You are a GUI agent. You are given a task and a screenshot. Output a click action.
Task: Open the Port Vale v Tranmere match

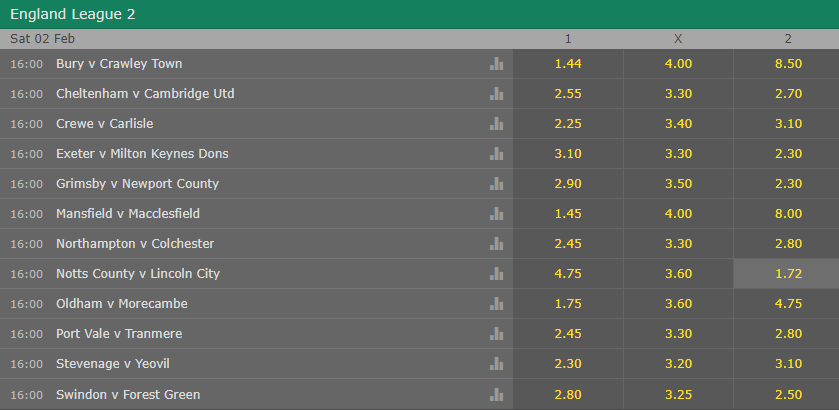(119, 334)
